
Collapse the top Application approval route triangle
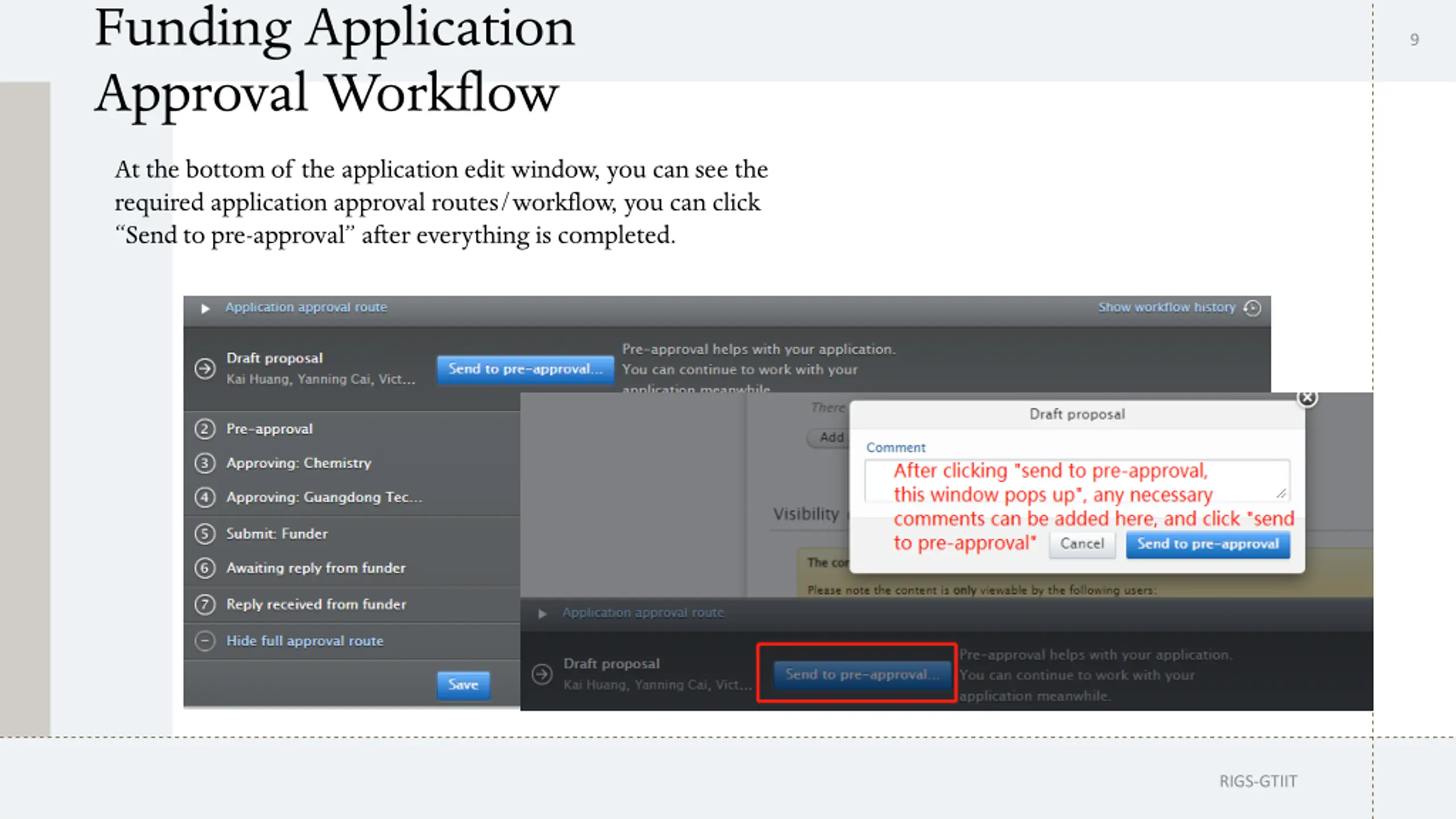click(205, 309)
